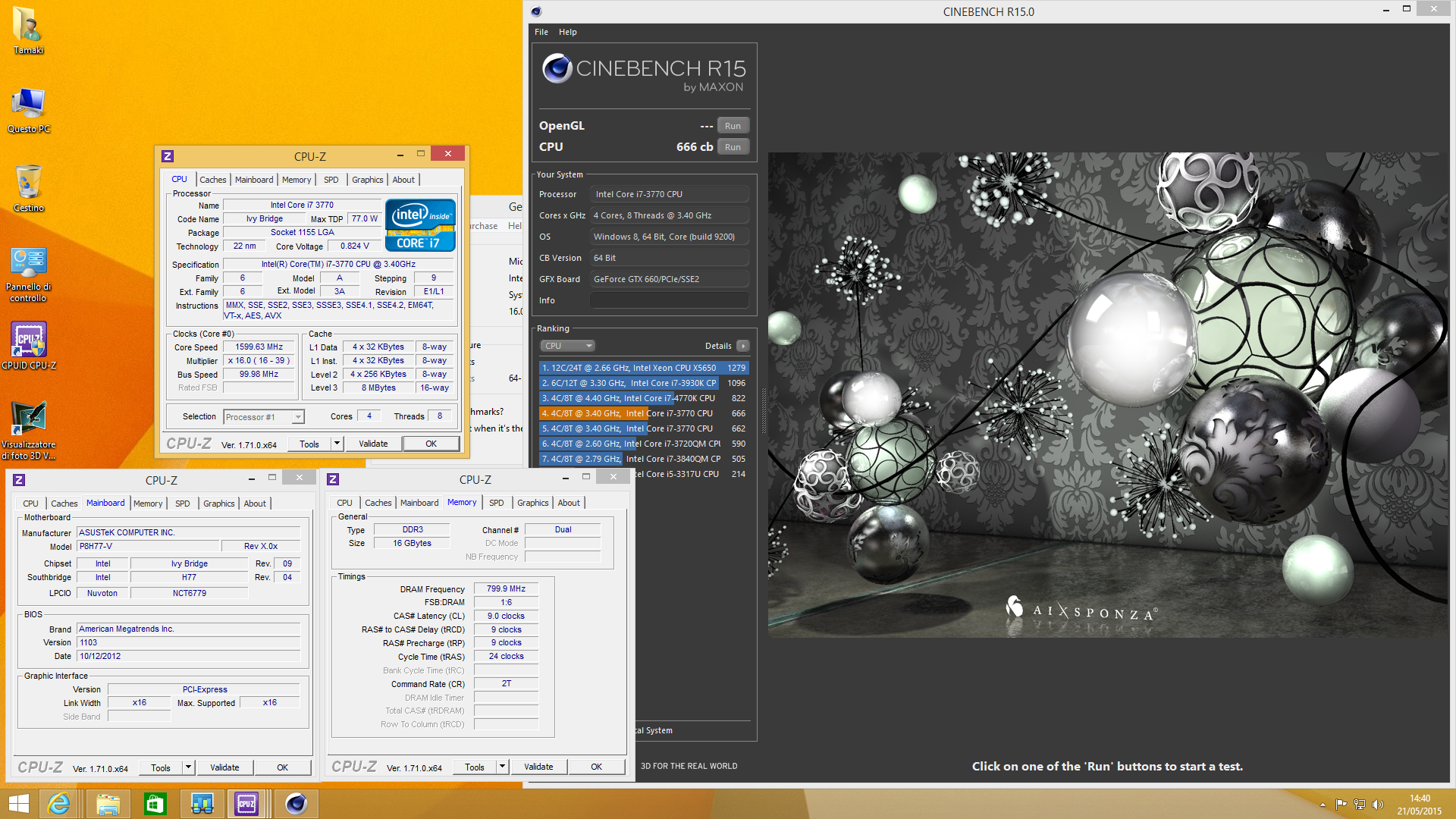The width and height of the screenshot is (1456, 819).
Task: Select ranking row i7-3770 score 662
Action: point(644,428)
